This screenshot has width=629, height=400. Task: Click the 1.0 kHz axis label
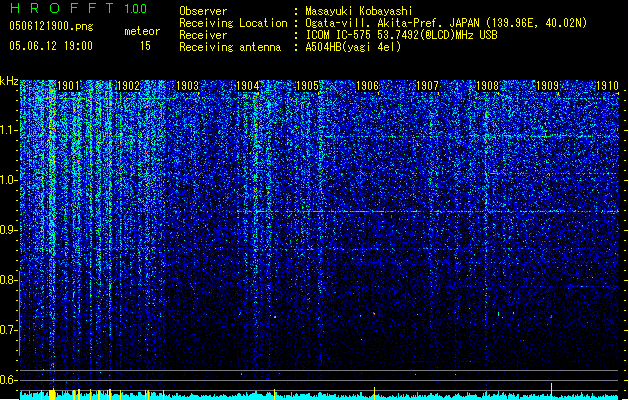9,180
